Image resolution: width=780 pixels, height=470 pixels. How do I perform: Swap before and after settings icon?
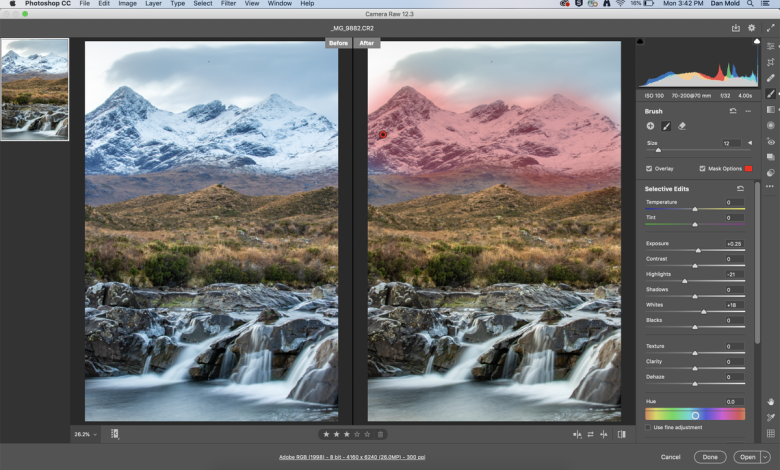pos(590,434)
